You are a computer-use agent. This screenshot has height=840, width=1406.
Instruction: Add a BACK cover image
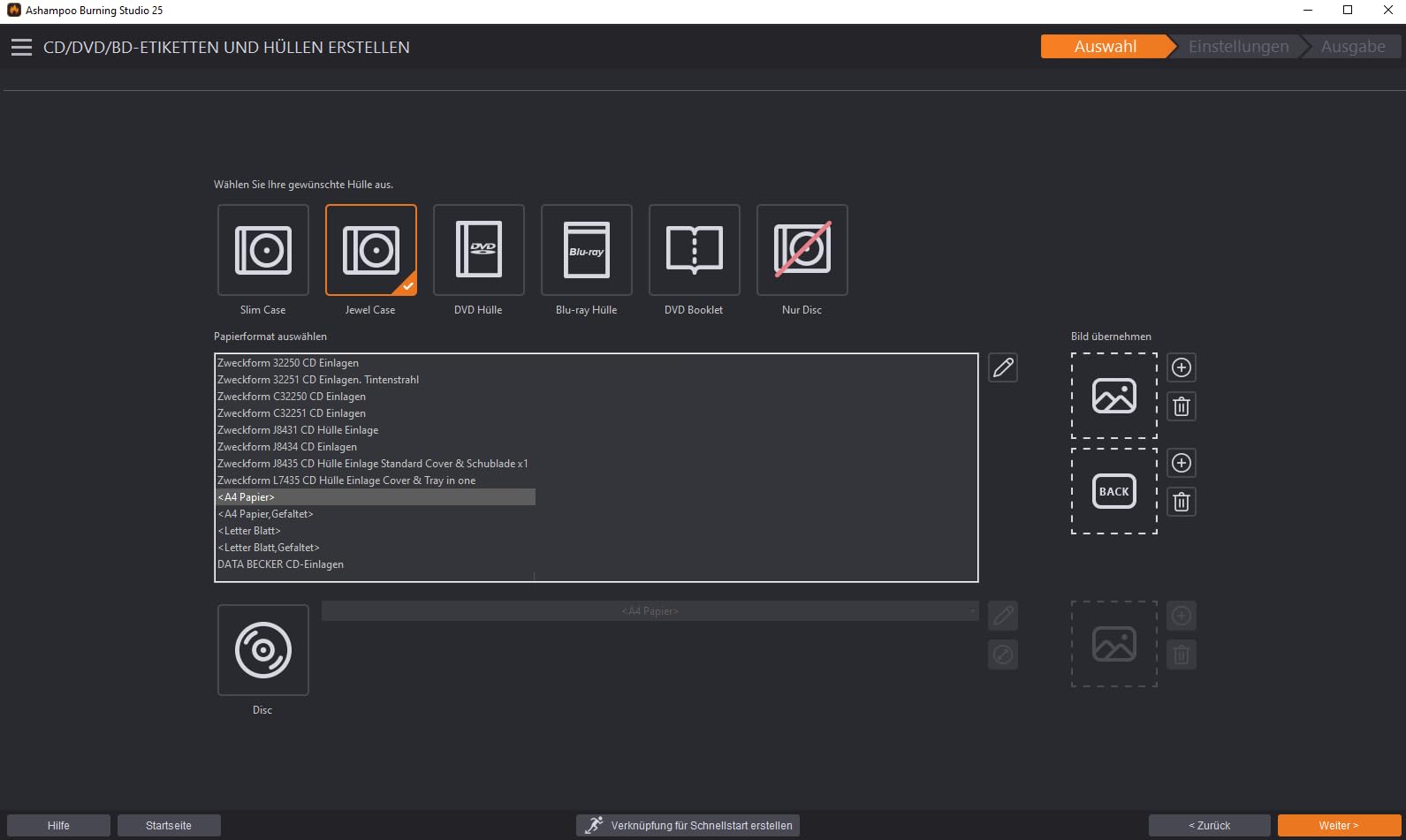coord(1182,463)
